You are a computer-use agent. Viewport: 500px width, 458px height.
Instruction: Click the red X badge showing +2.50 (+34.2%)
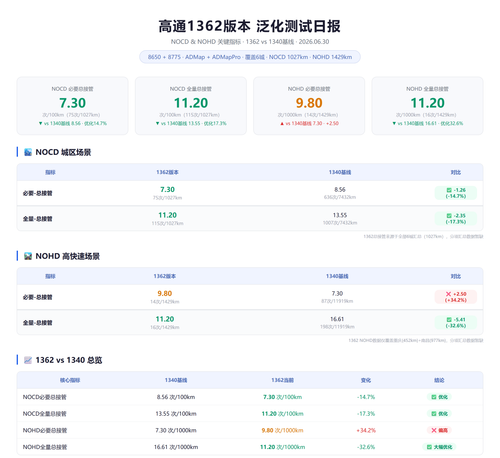point(456,297)
